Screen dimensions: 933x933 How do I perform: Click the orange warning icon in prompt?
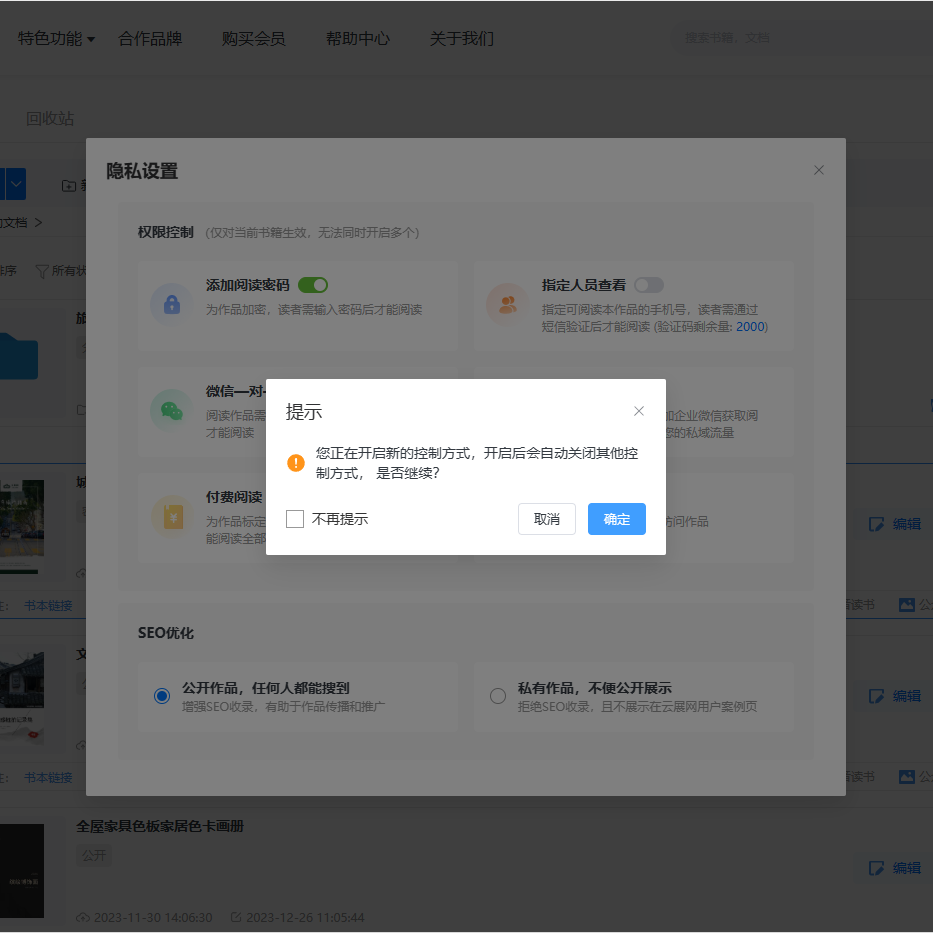(295, 463)
